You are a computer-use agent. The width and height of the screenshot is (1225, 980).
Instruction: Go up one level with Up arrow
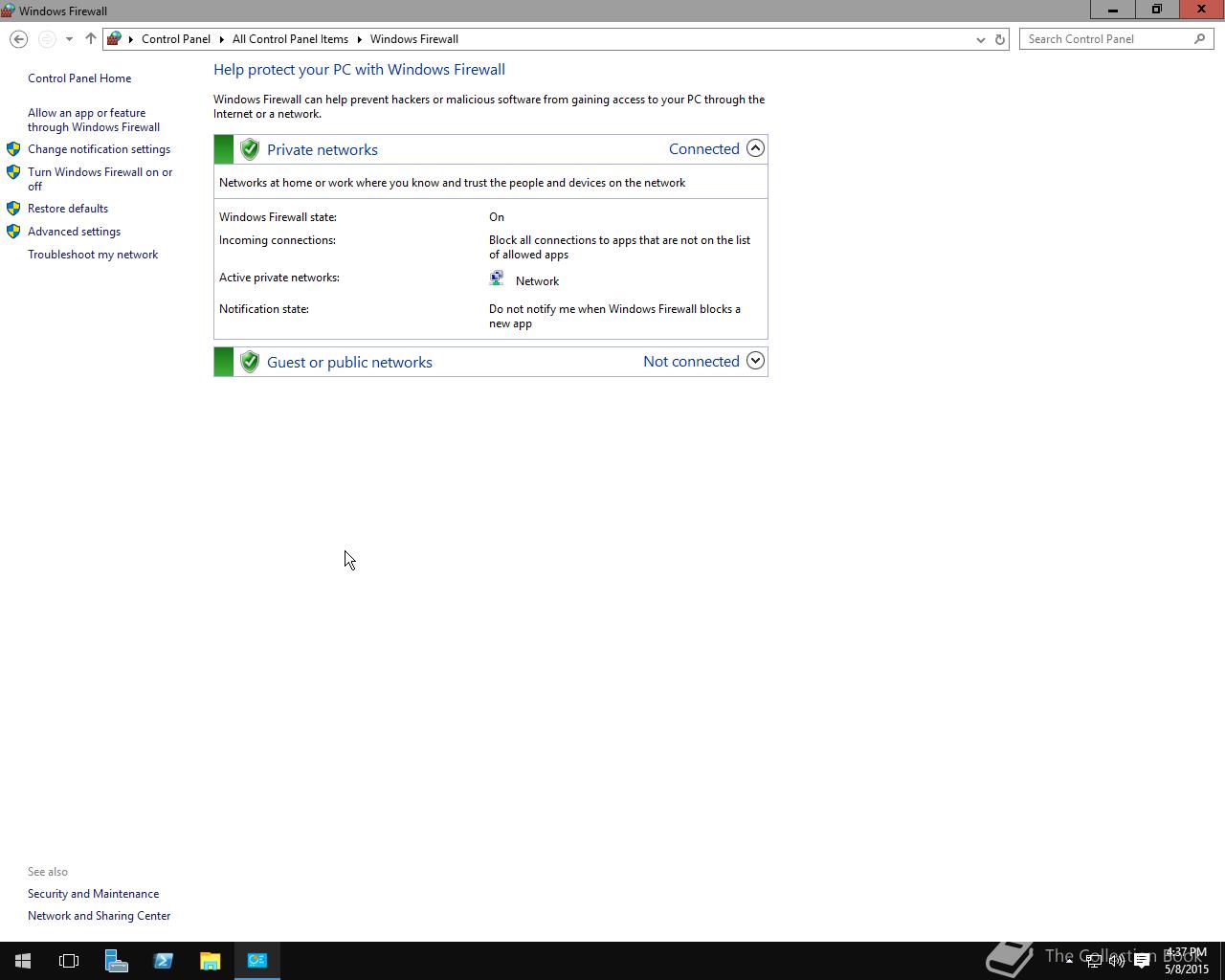91,39
